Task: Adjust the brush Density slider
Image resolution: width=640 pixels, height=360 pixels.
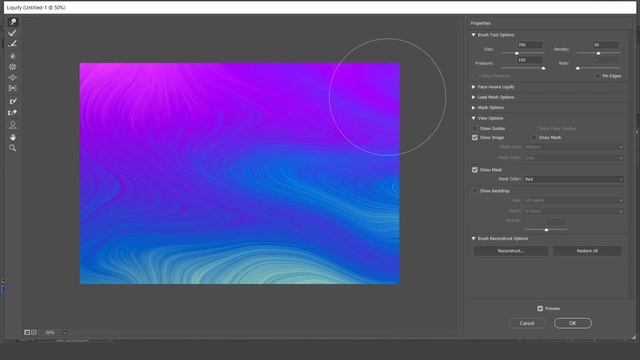Action: pos(598,53)
